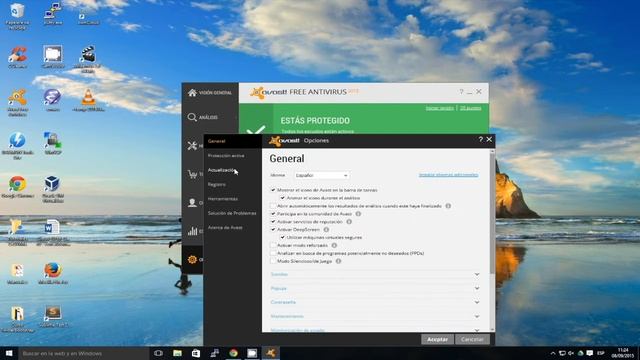Expand the Sonidos section
Viewport: 640px width, 360px height.
click(x=375, y=274)
